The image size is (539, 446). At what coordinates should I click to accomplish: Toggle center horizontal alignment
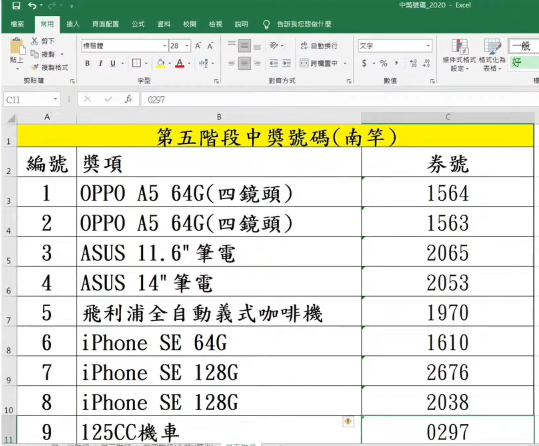(x=244, y=63)
